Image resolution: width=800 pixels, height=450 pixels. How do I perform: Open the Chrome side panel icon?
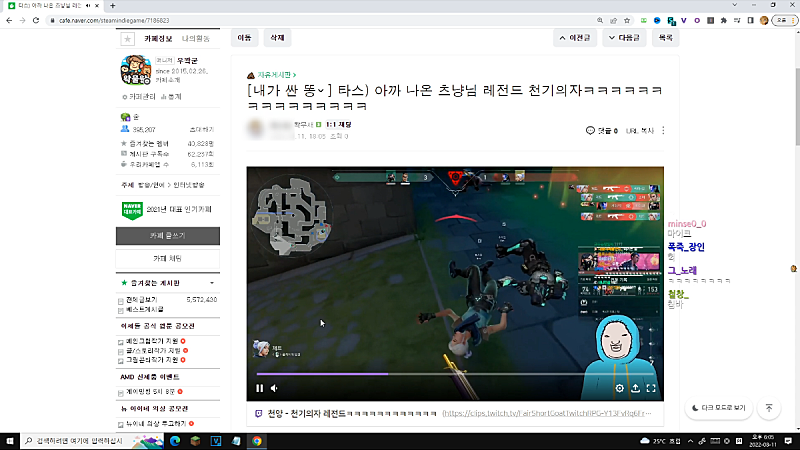tap(751, 20)
